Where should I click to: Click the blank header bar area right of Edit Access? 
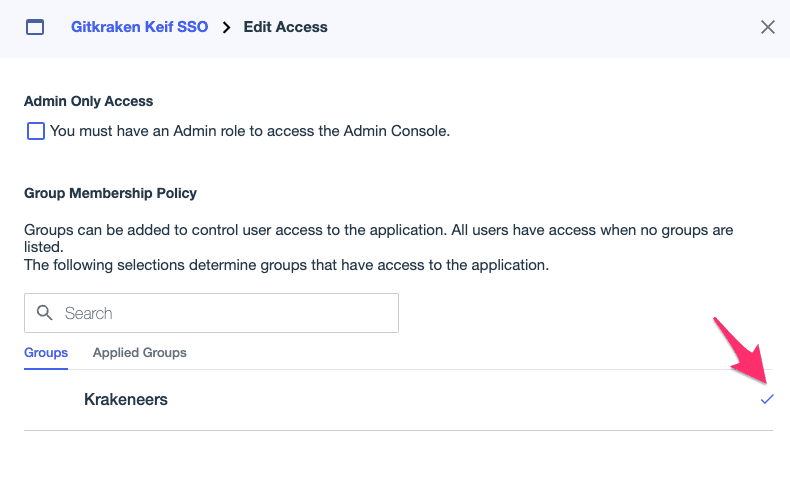(x=544, y=27)
